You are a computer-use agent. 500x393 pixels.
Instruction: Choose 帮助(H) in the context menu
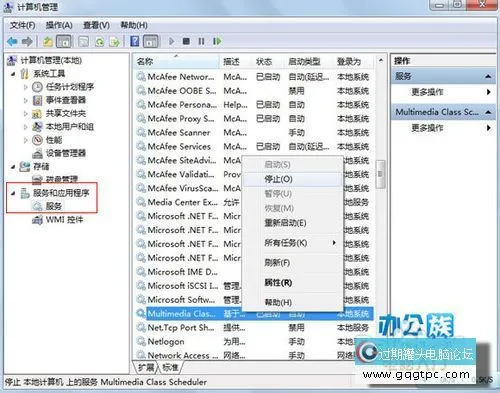point(293,302)
